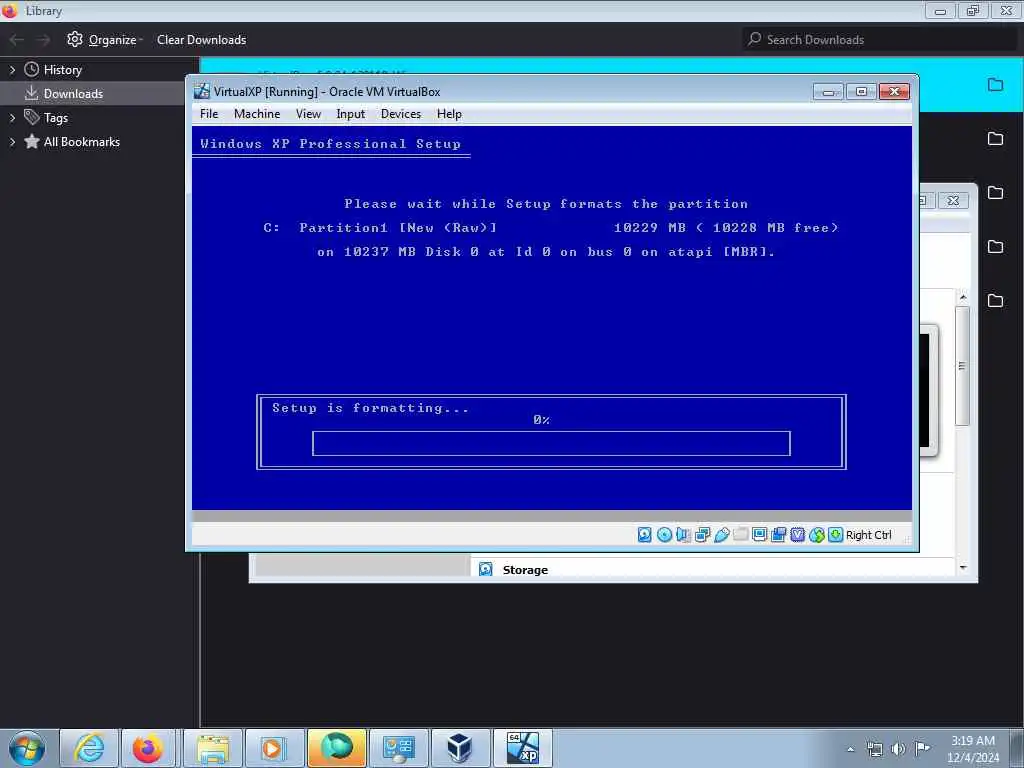
Task: Expand the Tags tree node
Action: (x=12, y=118)
